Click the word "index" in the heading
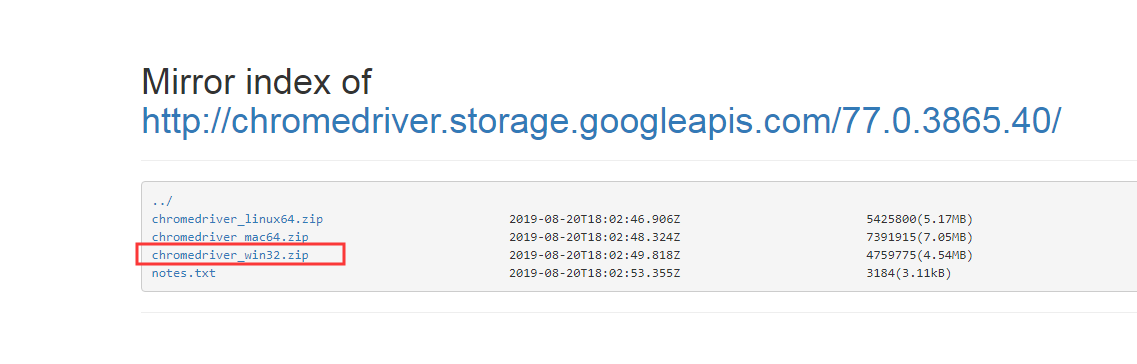Image resolution: width=1137 pixels, height=364 pixels. tap(288, 81)
